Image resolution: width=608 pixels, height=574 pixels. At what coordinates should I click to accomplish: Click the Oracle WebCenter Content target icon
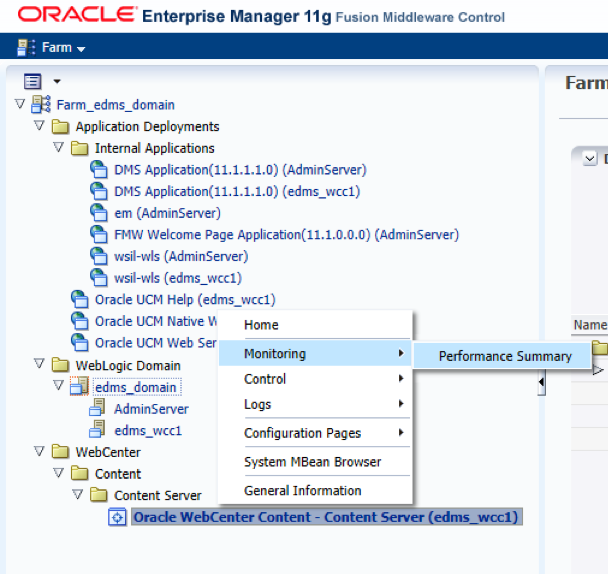tap(117, 517)
